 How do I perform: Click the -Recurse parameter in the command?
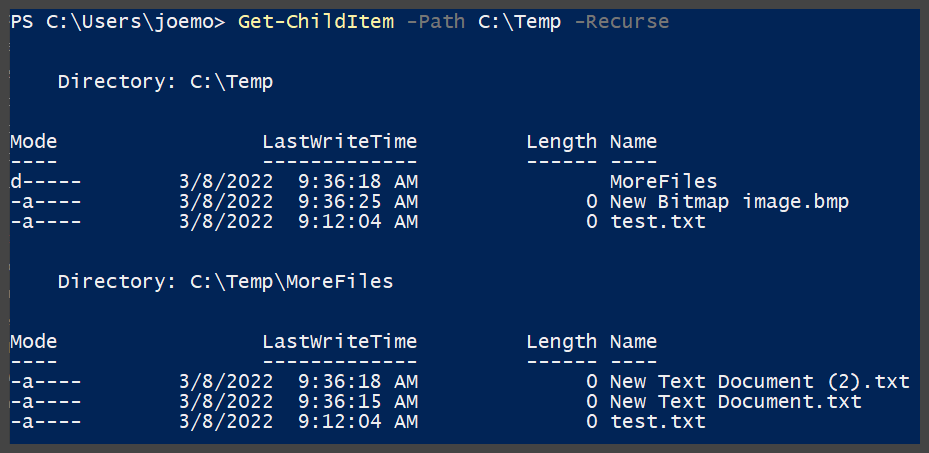tap(621, 22)
